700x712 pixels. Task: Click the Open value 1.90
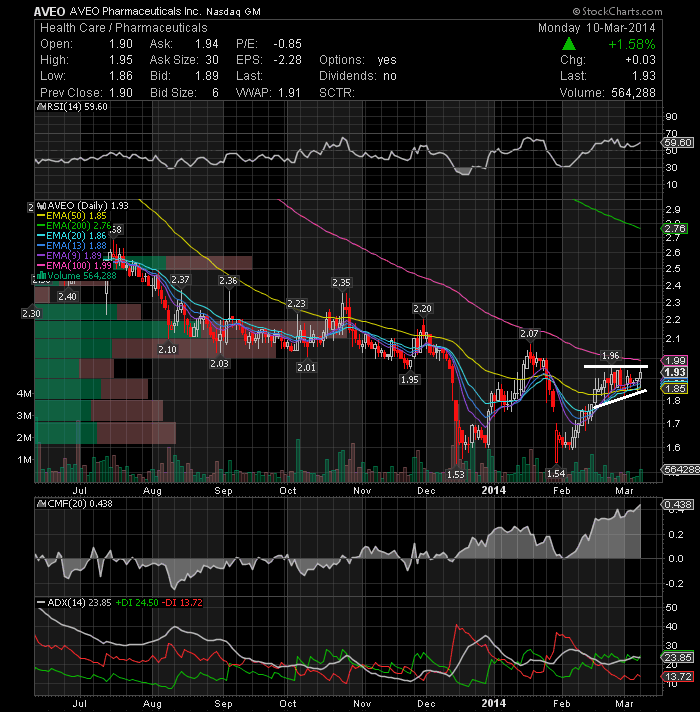pos(121,44)
